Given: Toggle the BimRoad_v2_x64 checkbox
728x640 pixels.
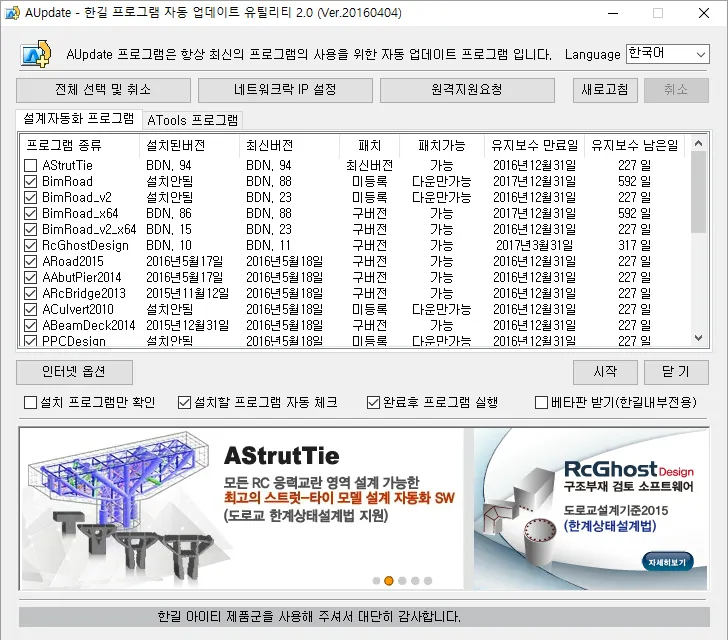Looking at the screenshot, I should pyautogui.click(x=31, y=229).
